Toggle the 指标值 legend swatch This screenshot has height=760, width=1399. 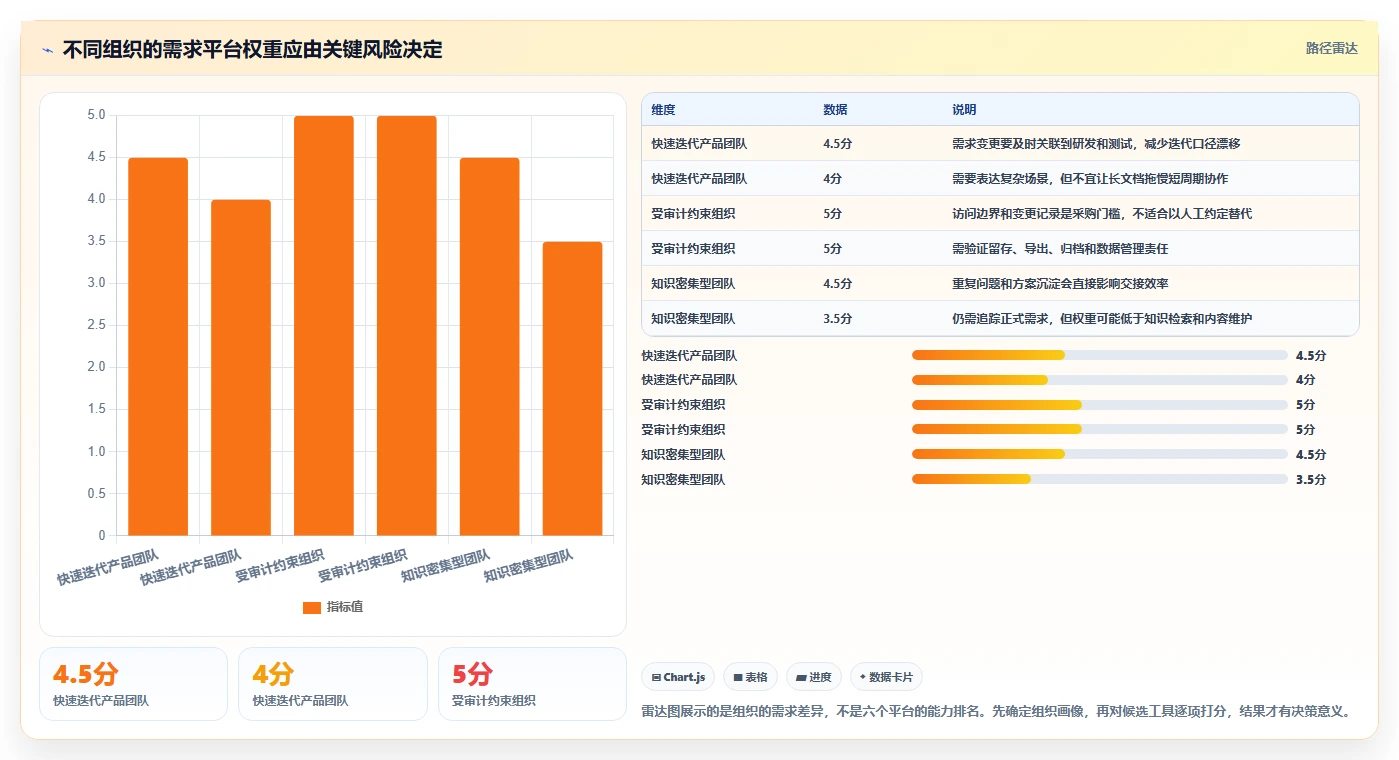[x=312, y=607]
